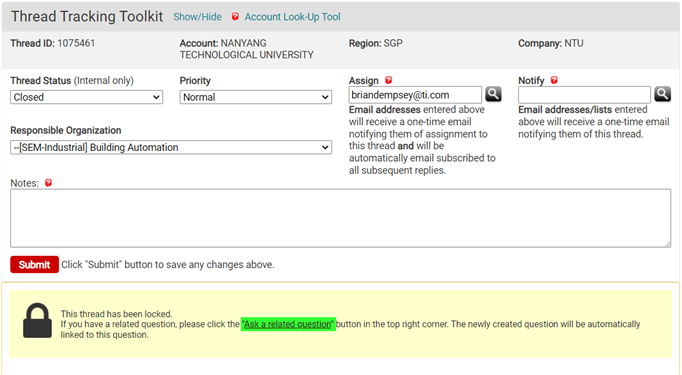The image size is (682, 375).
Task: Click the help icon next to Notify
Action: point(554,80)
